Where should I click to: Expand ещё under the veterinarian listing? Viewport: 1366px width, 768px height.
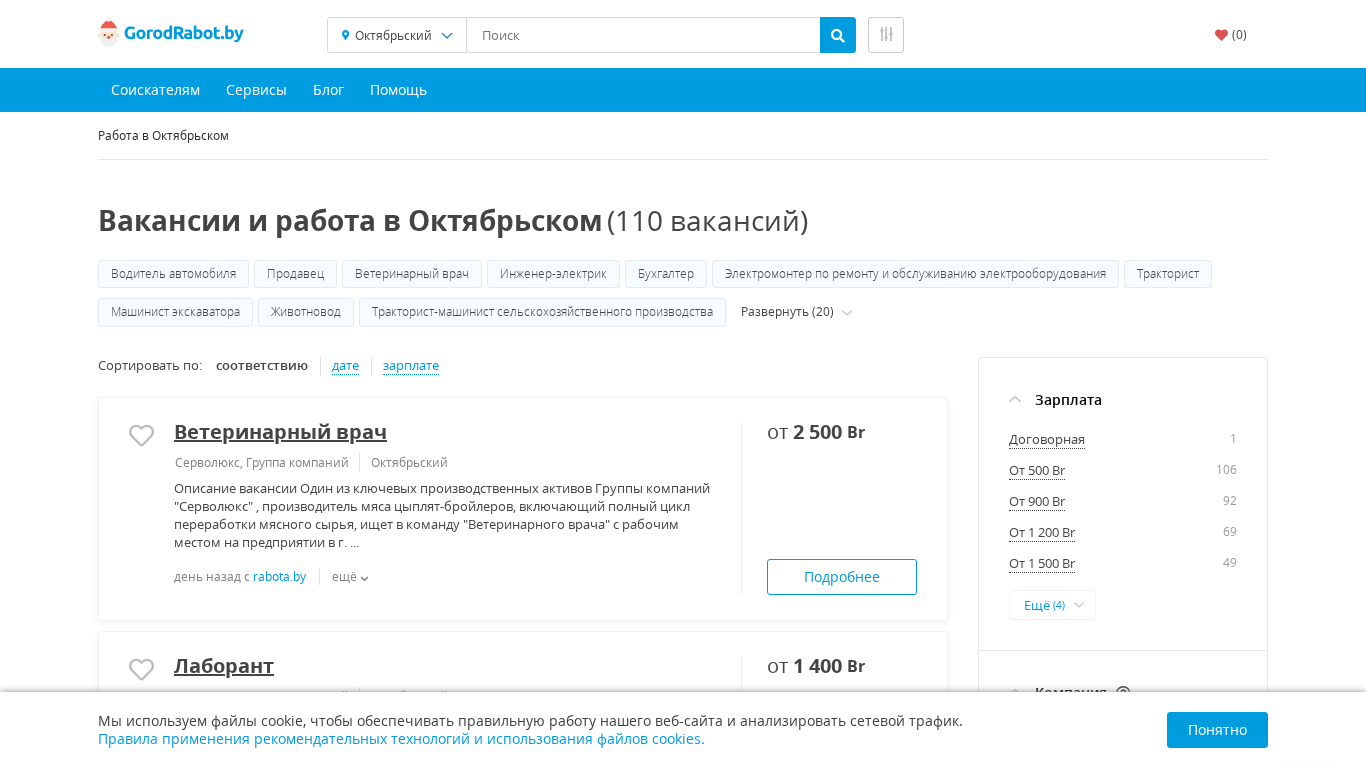350,577
